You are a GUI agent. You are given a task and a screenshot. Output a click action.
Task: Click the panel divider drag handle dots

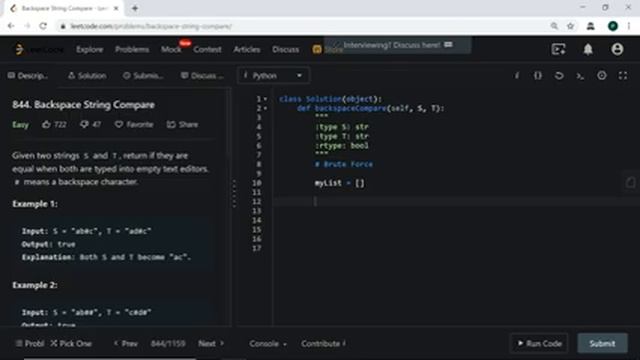[234, 193]
